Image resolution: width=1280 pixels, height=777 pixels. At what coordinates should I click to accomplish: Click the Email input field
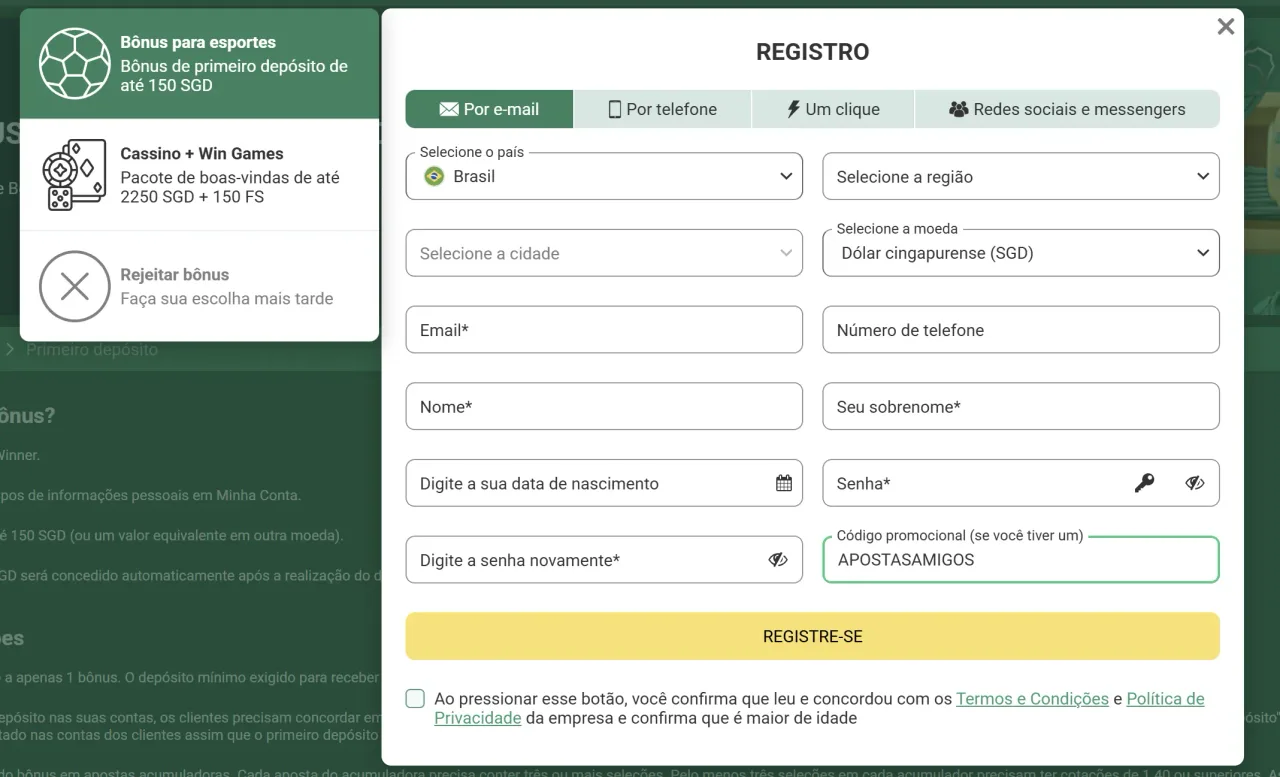pos(604,330)
